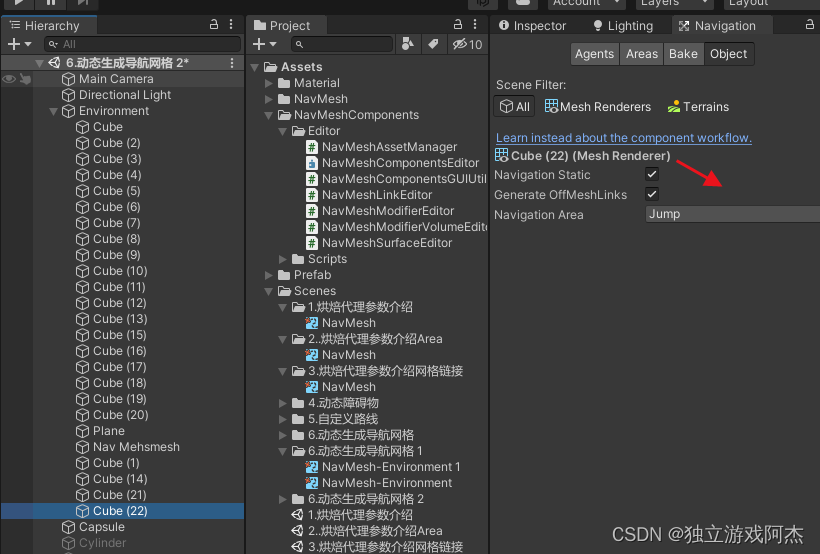Click the Hierarchy panel lock icon
Screen dimensions: 820x554
pos(214,25)
